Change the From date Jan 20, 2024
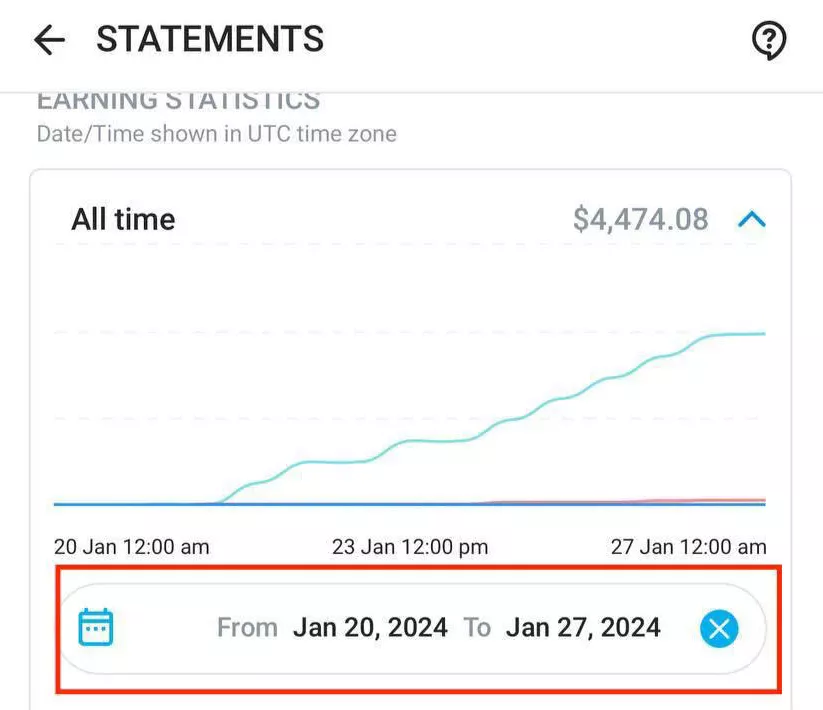This screenshot has height=710, width=823. [371, 628]
